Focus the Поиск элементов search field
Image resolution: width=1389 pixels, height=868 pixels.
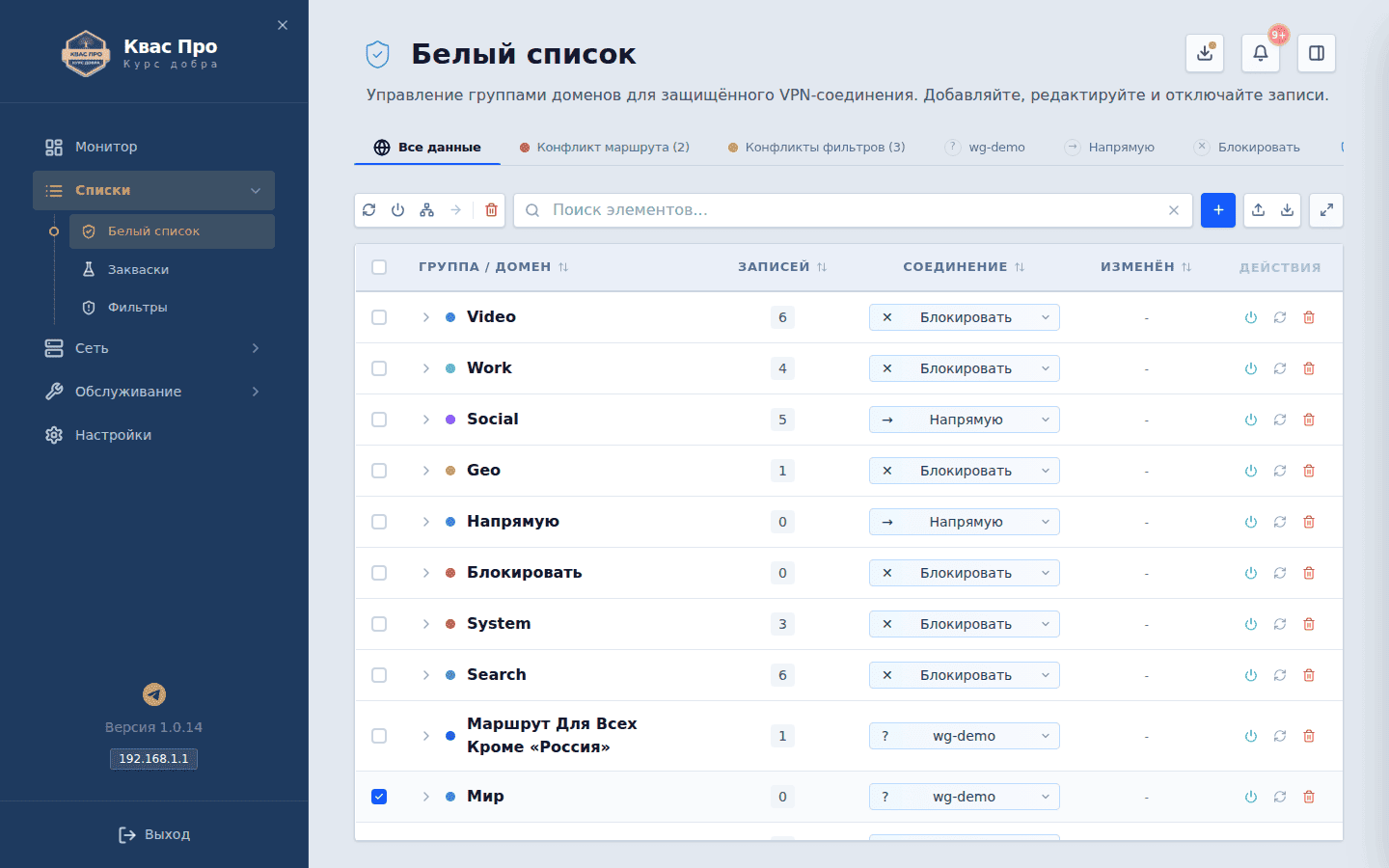854,210
